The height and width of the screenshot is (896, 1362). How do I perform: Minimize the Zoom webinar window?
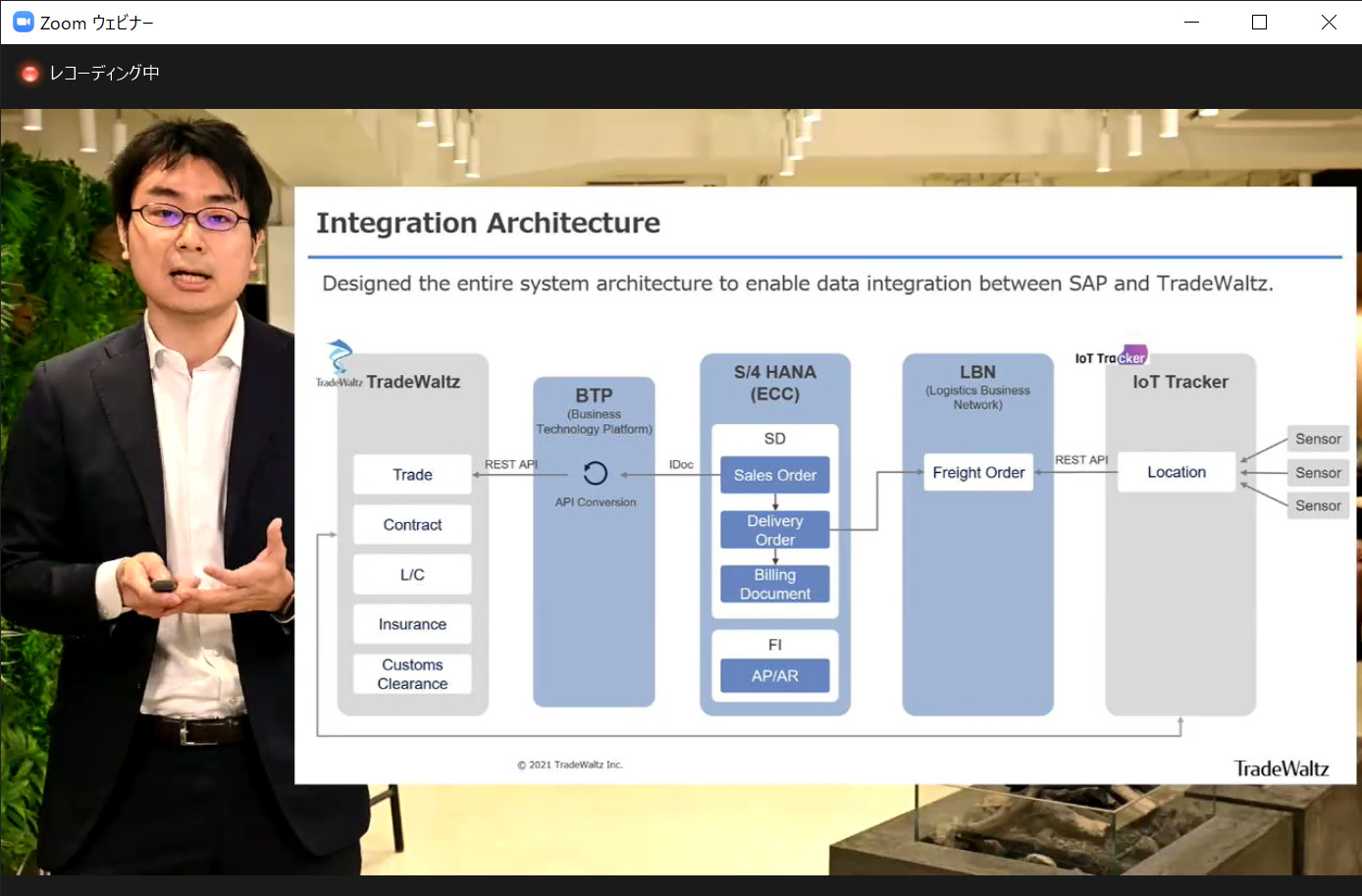tap(1191, 22)
